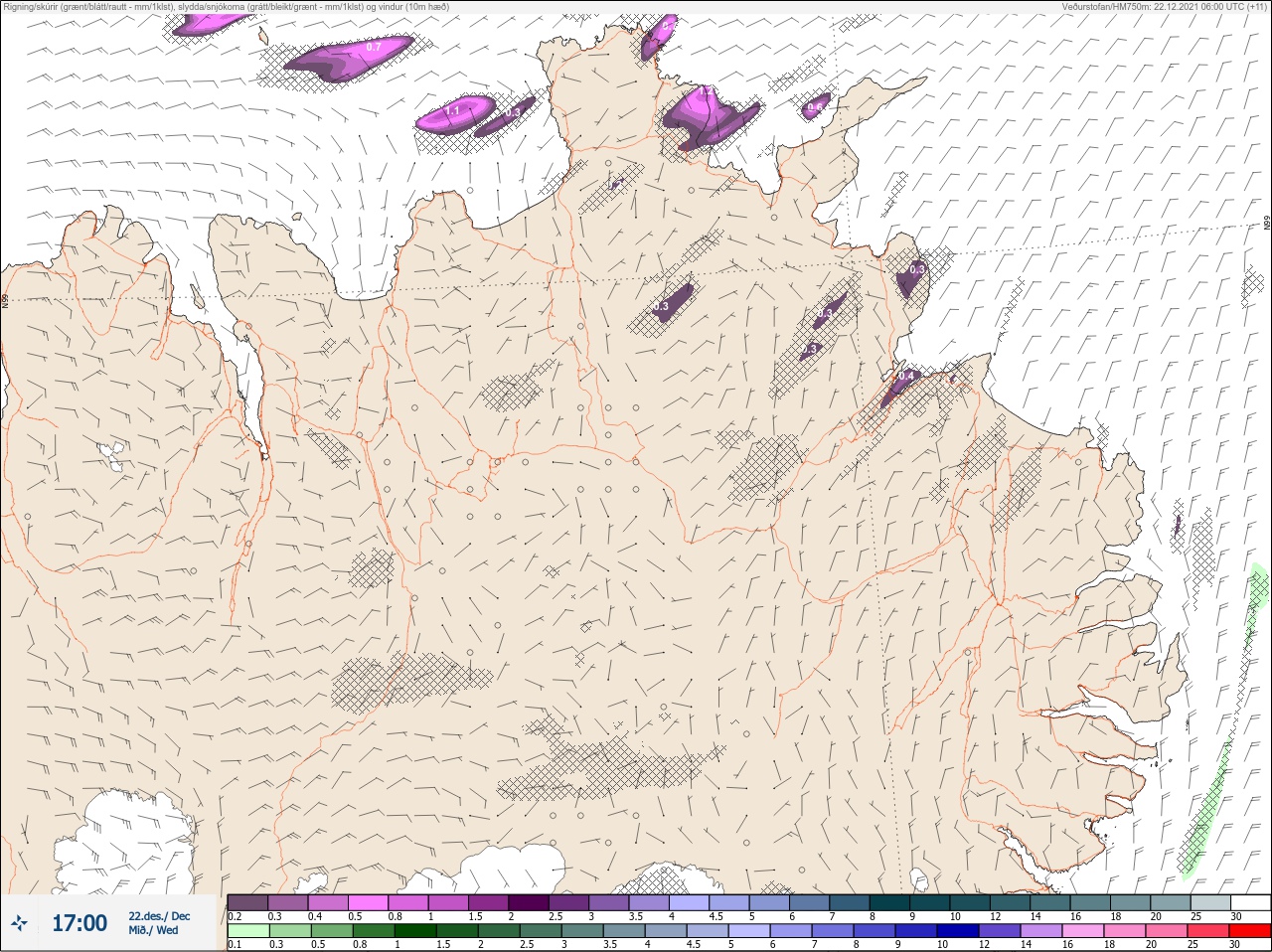Select the '22.des./ Dec' date text
1272x952 pixels.
(x=159, y=916)
